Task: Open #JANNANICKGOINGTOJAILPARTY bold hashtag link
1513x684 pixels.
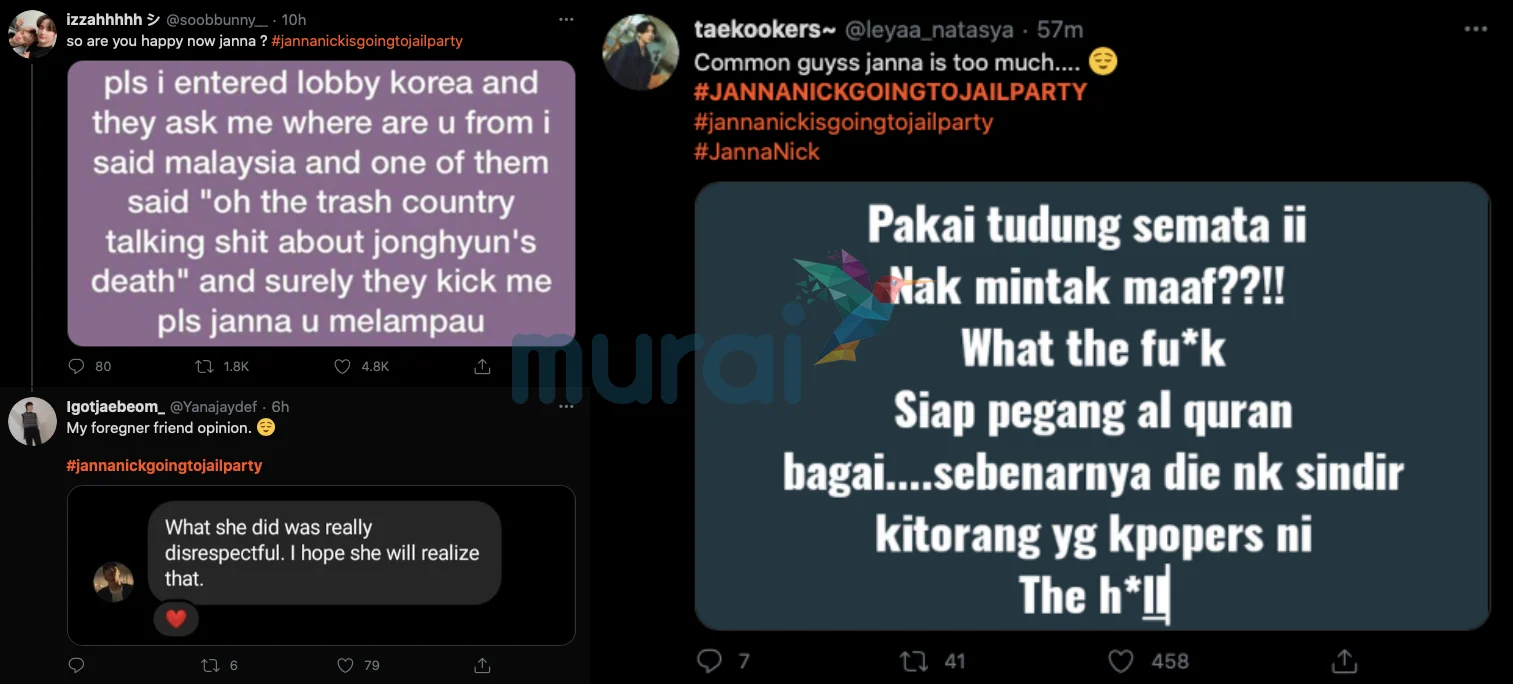Action: click(x=890, y=92)
